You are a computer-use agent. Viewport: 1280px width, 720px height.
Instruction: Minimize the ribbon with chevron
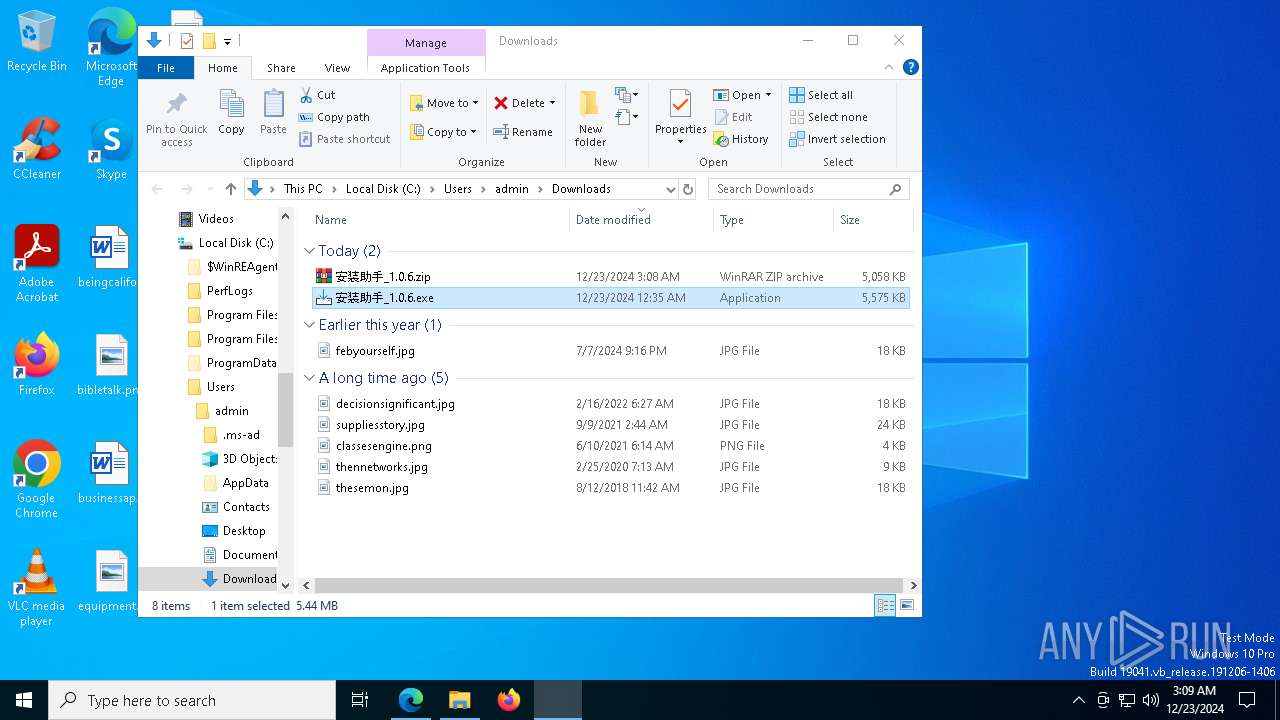pos(889,67)
